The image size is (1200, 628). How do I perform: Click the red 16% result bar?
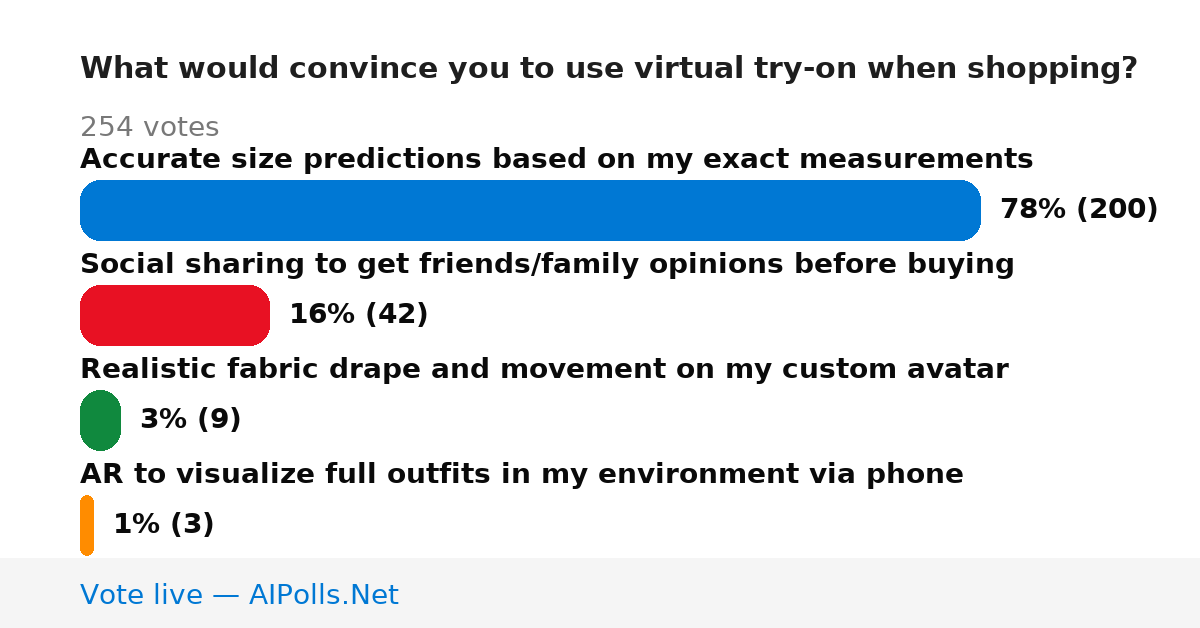(175, 315)
